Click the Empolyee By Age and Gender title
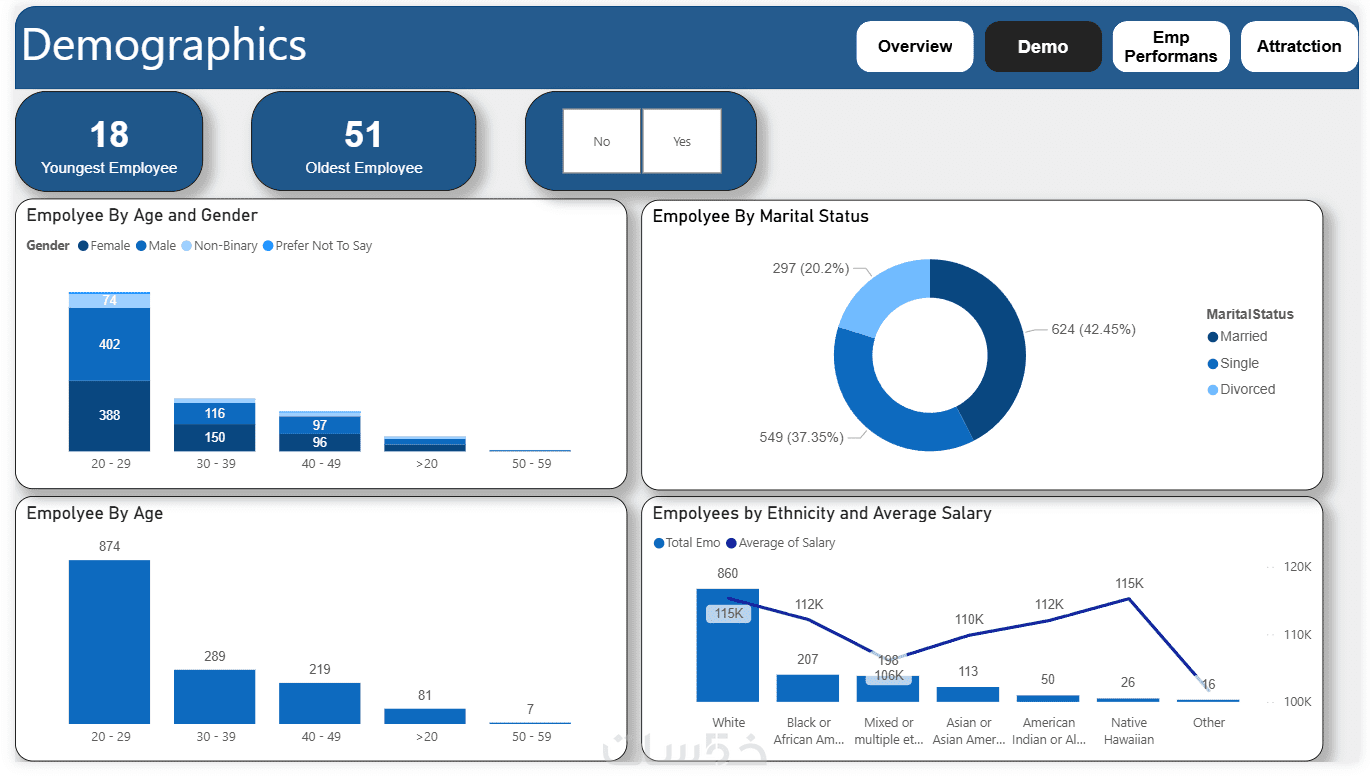 point(142,215)
